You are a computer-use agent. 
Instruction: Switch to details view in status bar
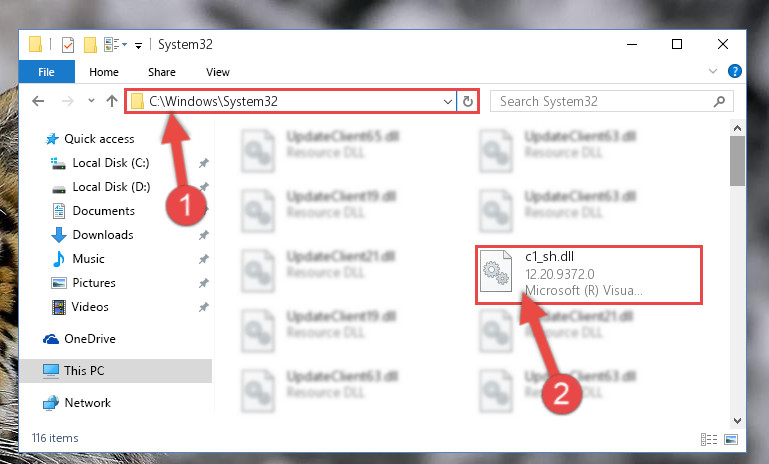point(709,439)
